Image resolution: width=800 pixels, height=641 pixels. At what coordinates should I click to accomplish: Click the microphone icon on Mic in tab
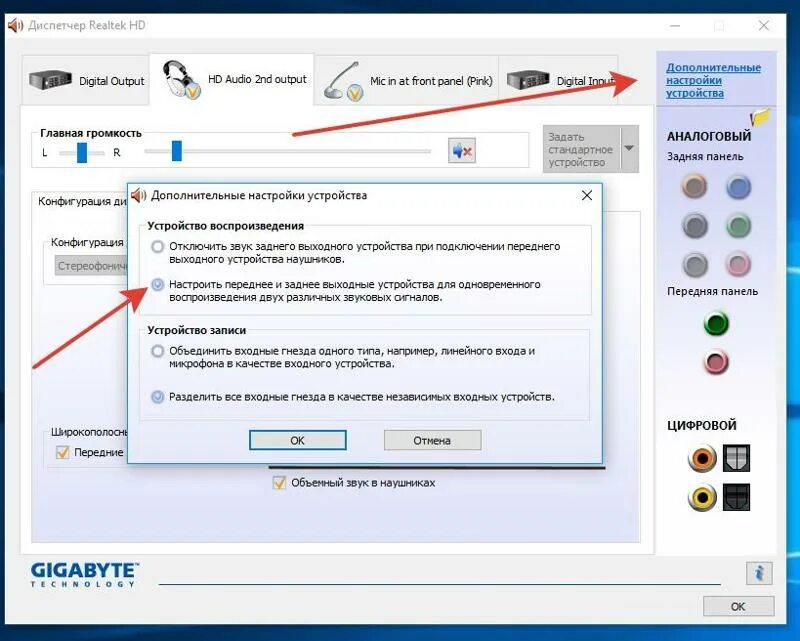tap(343, 82)
